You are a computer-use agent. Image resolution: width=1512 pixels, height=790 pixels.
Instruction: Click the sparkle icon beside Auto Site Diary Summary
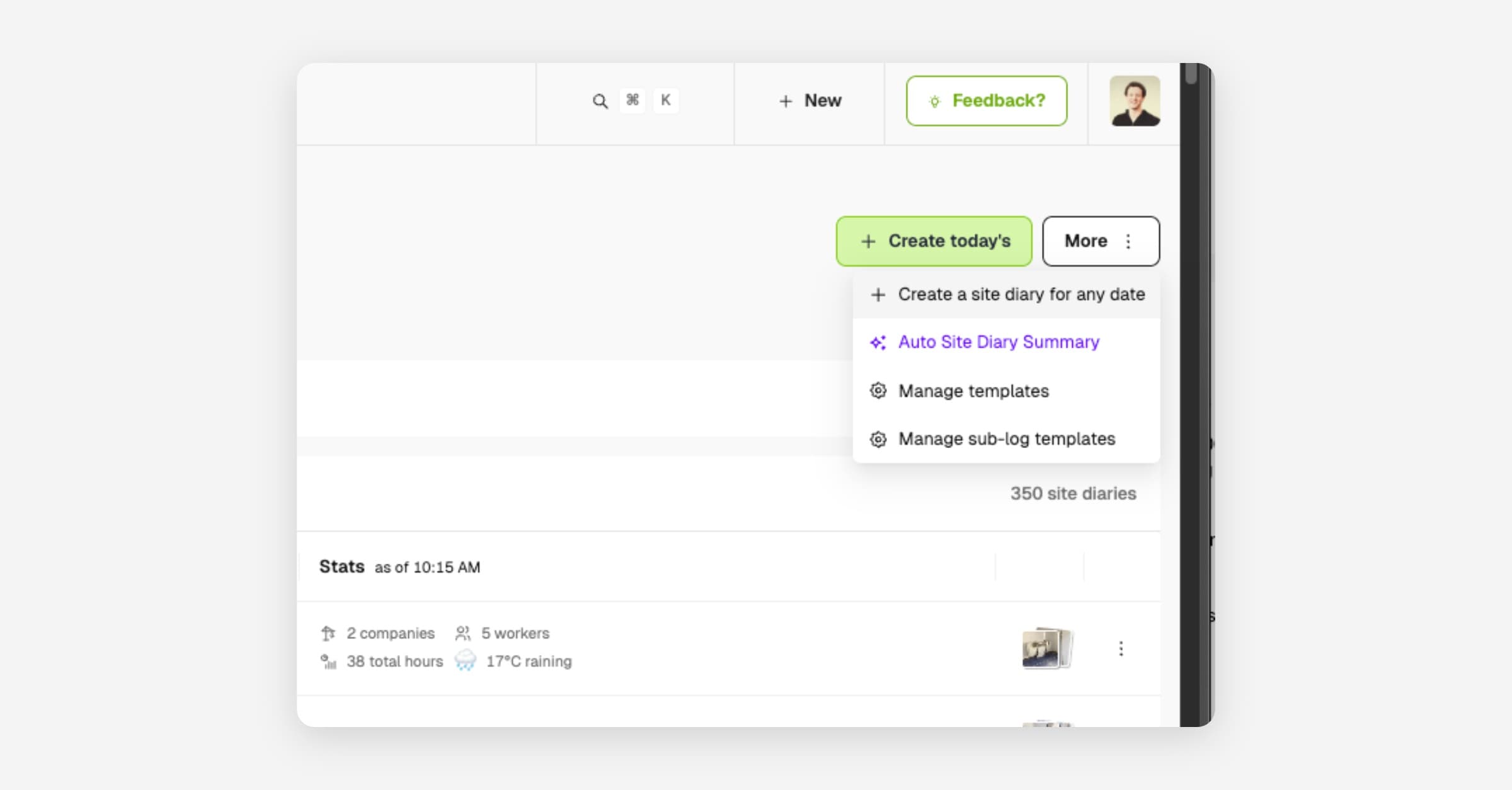click(878, 342)
